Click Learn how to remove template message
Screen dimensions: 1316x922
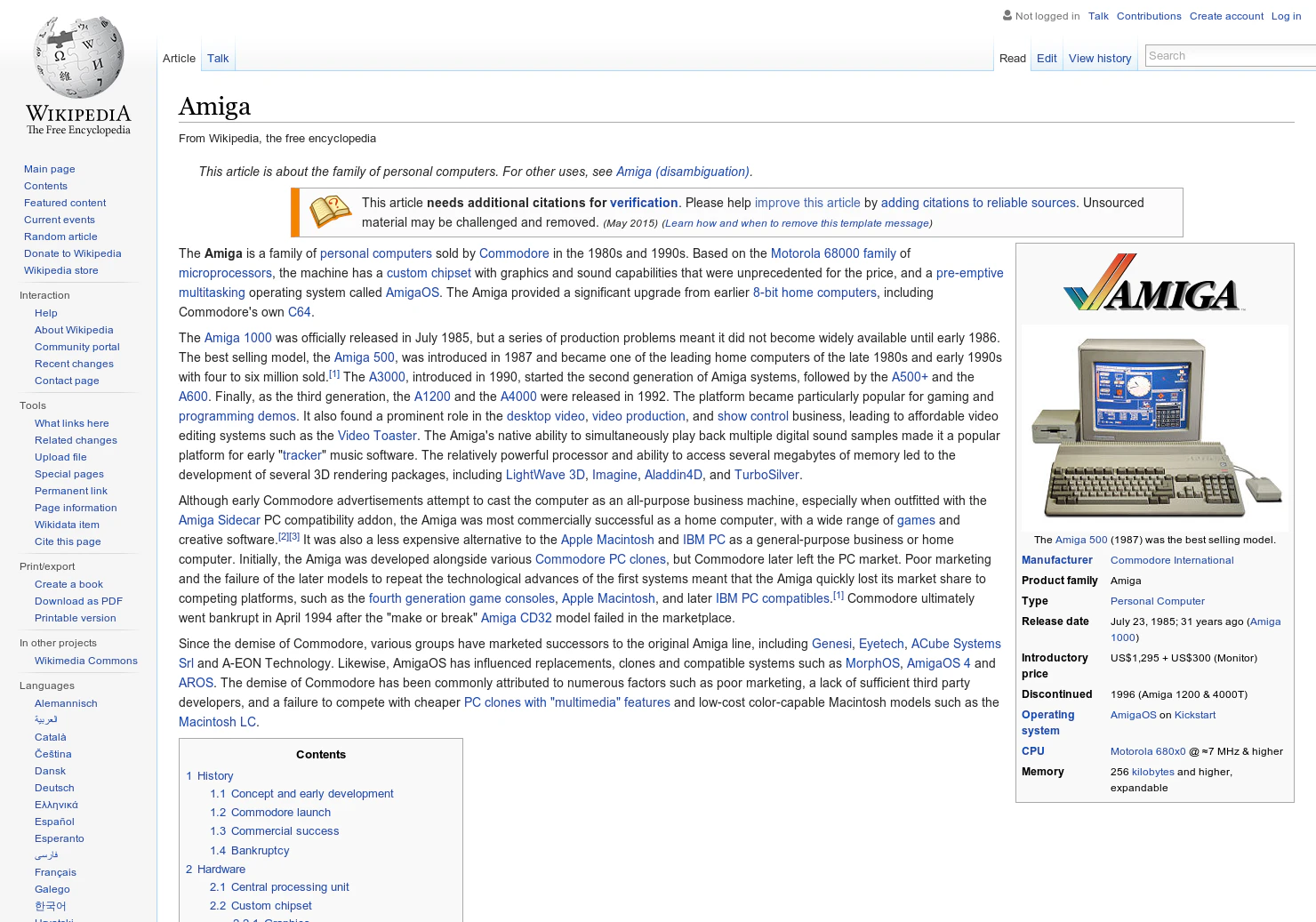tap(797, 223)
